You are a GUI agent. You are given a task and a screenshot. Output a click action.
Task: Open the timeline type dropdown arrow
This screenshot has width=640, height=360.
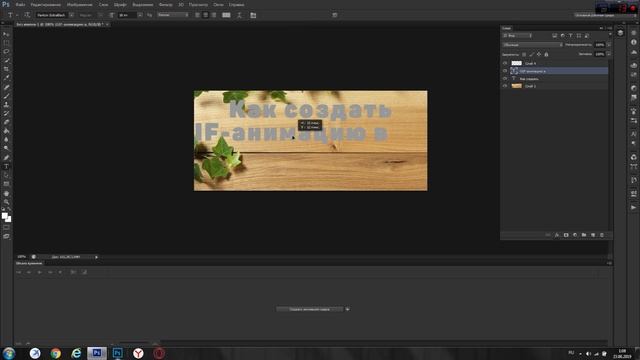tap(347, 309)
